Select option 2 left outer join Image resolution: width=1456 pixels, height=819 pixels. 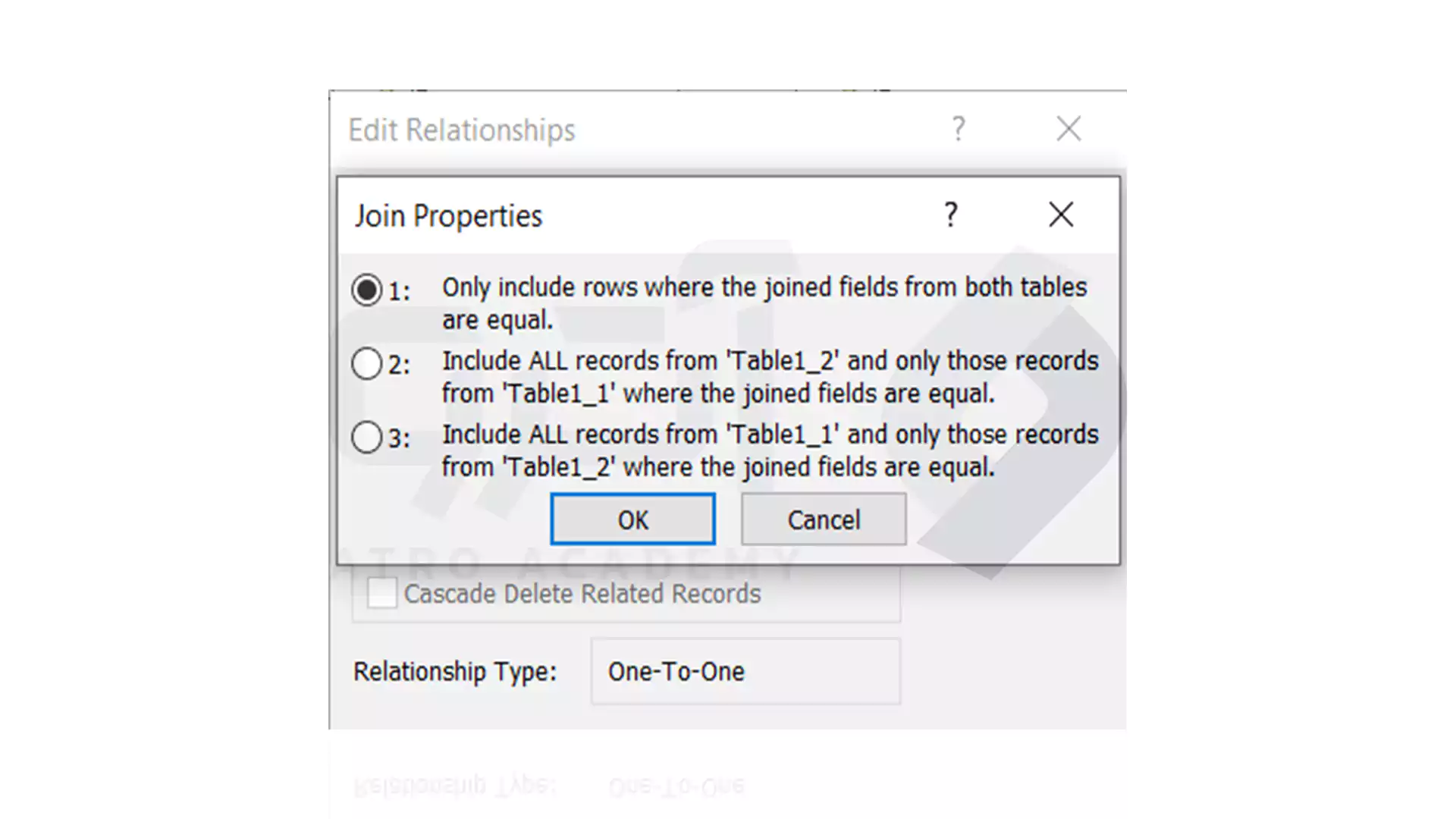click(366, 363)
